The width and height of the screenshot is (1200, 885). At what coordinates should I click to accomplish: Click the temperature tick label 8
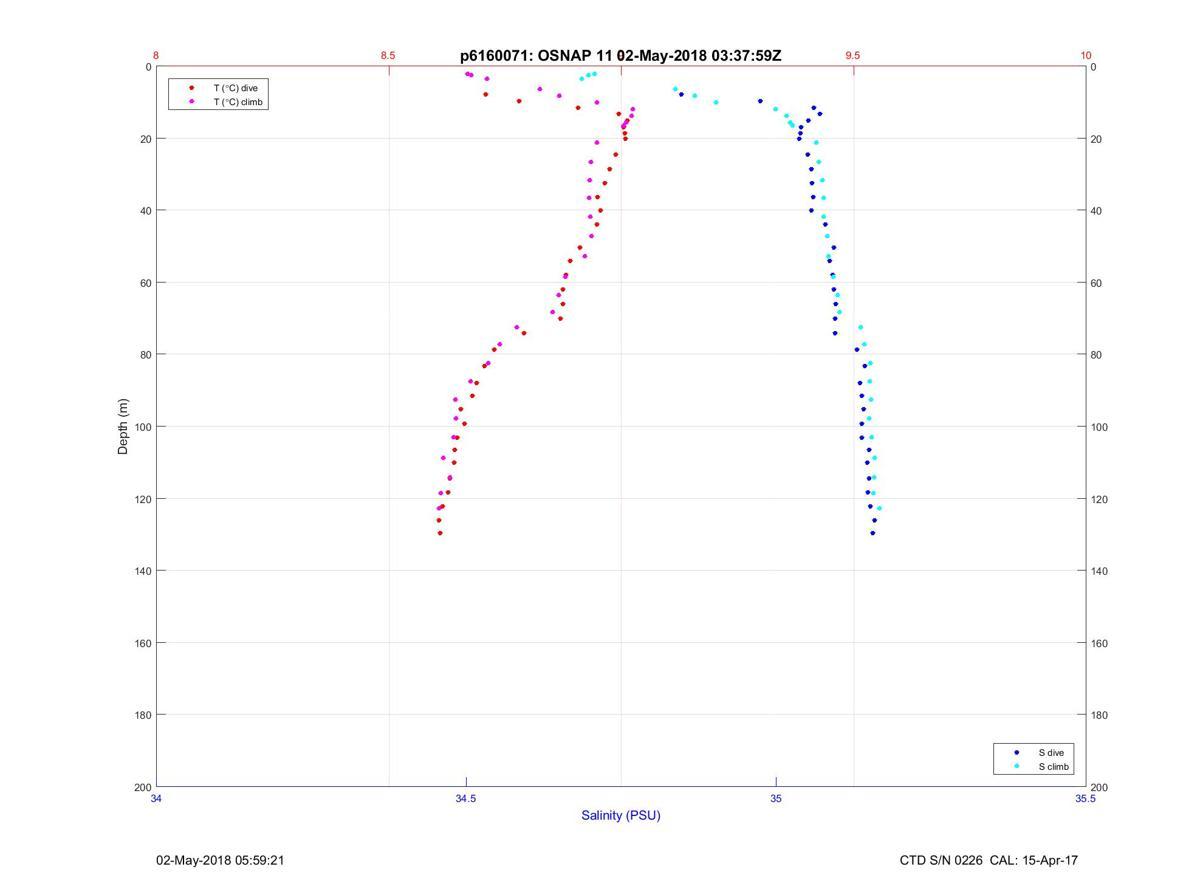(156, 56)
